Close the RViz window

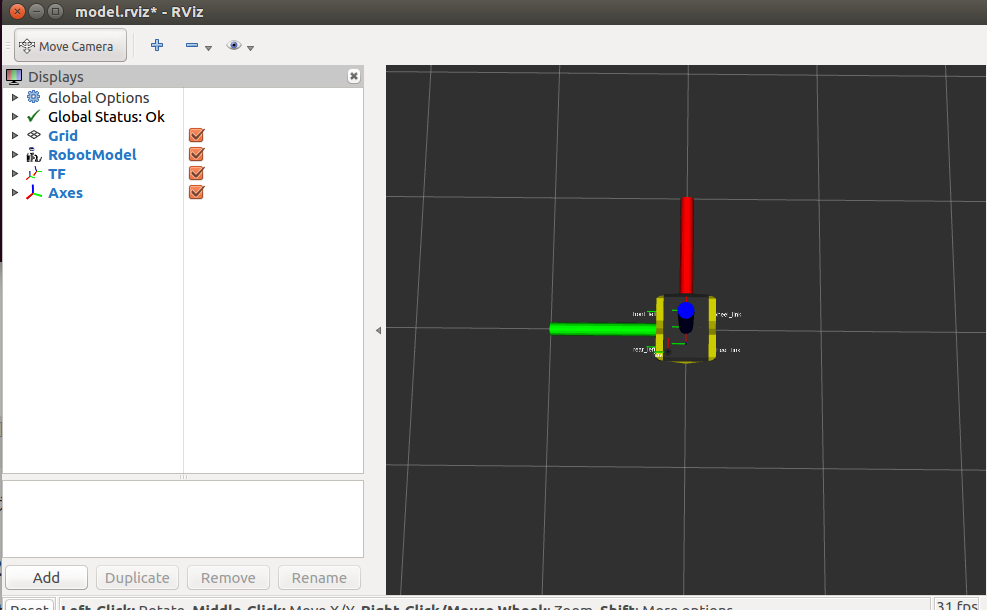coord(18,11)
